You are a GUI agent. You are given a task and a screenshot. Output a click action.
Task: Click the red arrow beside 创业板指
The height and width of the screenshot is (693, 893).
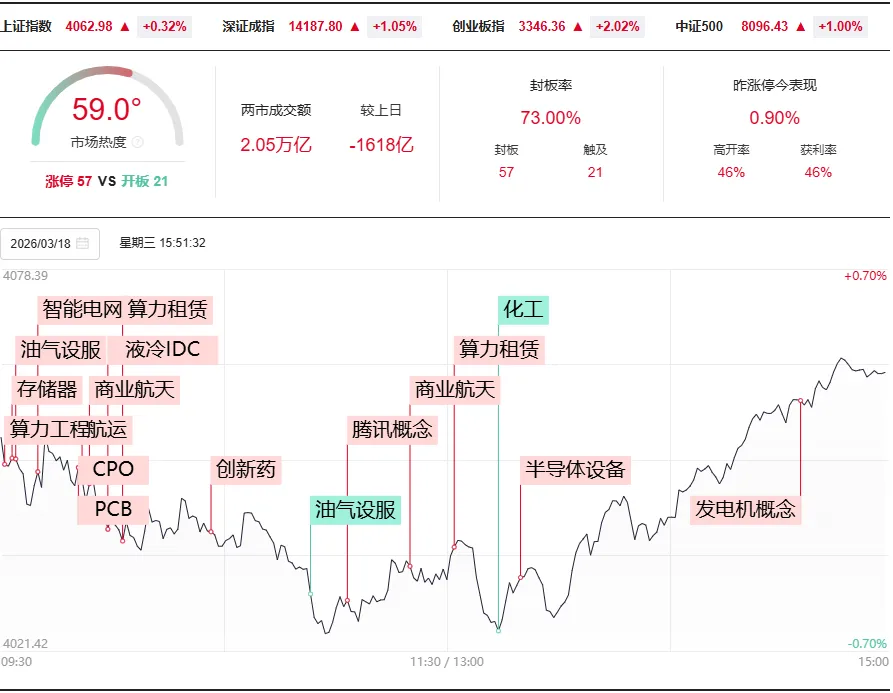pos(578,27)
